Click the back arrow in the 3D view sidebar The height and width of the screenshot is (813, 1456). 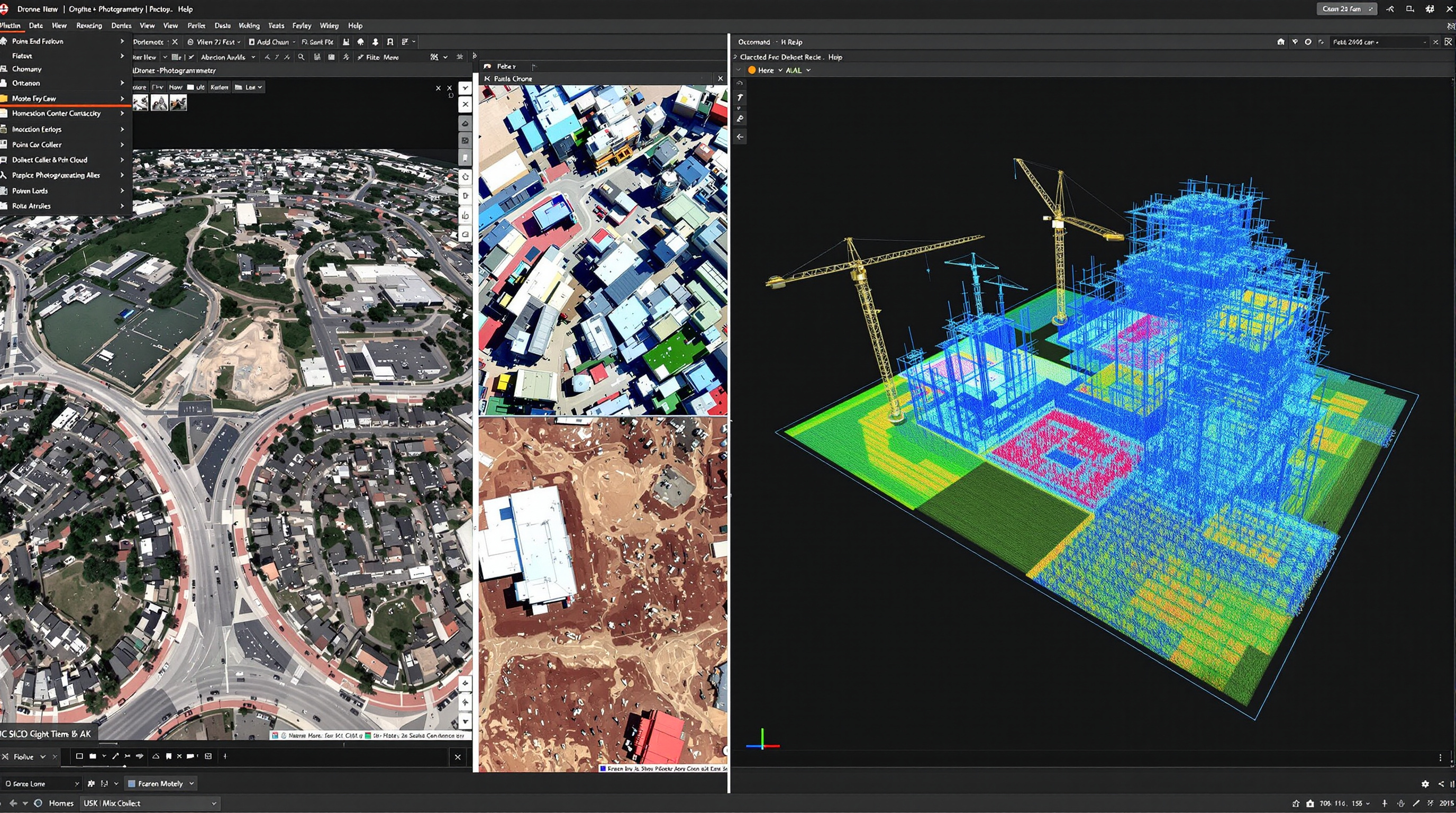740,137
